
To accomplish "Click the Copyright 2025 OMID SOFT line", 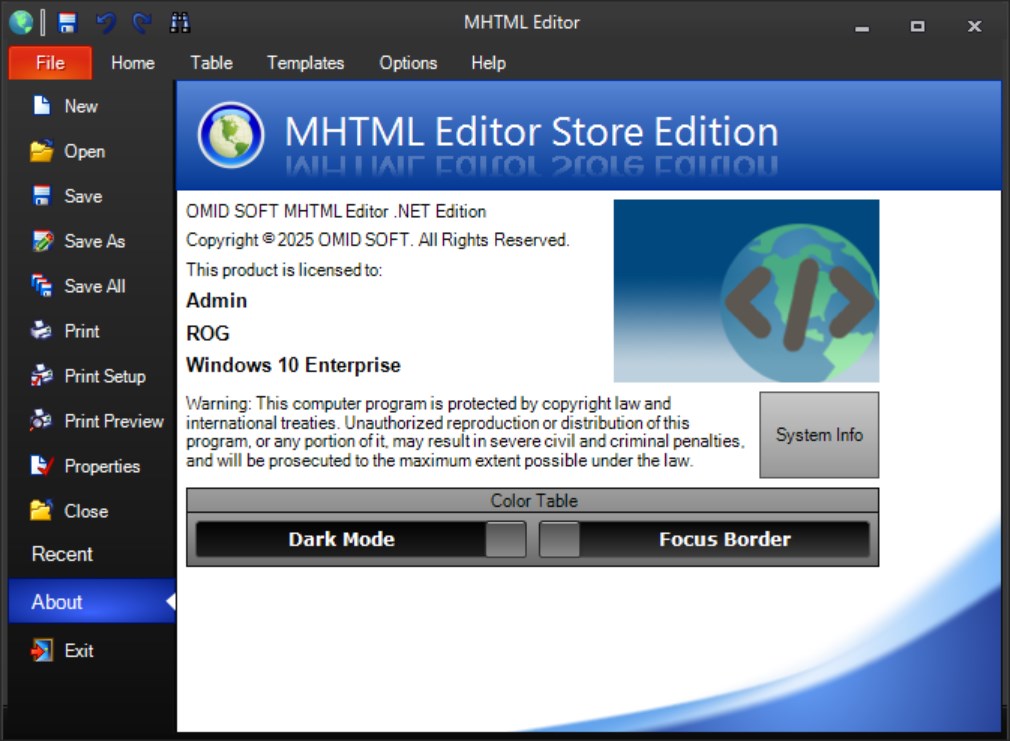I will 377,240.
